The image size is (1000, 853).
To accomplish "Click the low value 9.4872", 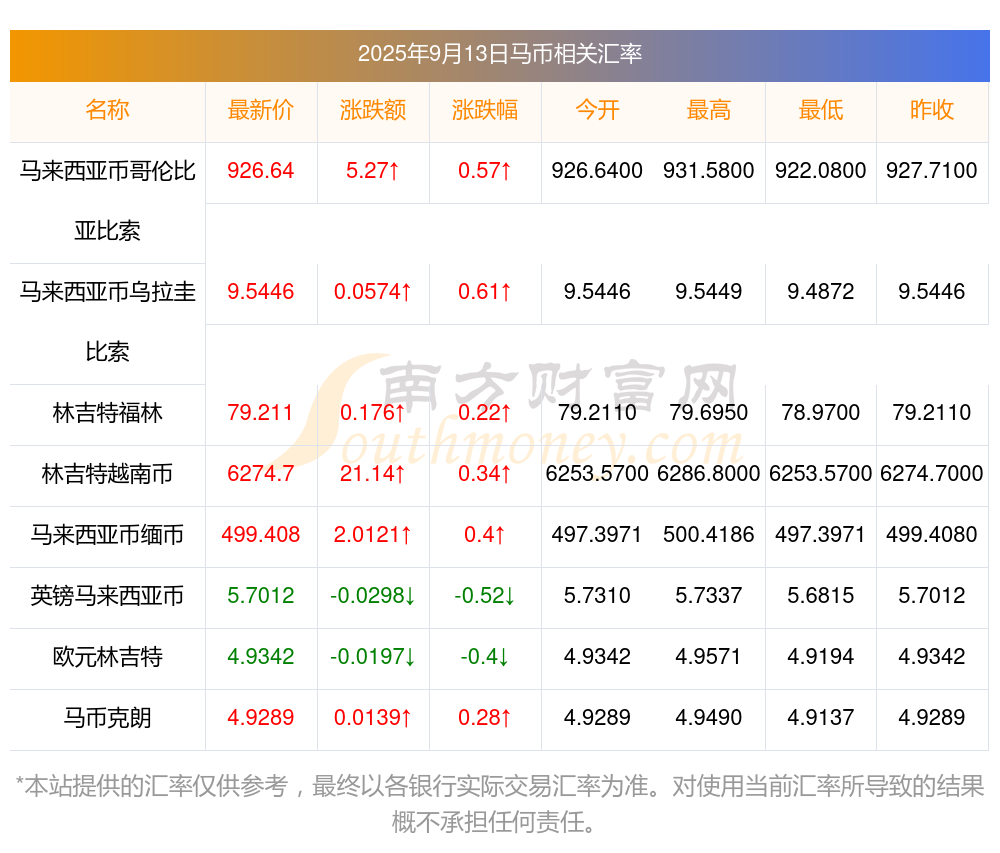I will pyautogui.click(x=821, y=292).
